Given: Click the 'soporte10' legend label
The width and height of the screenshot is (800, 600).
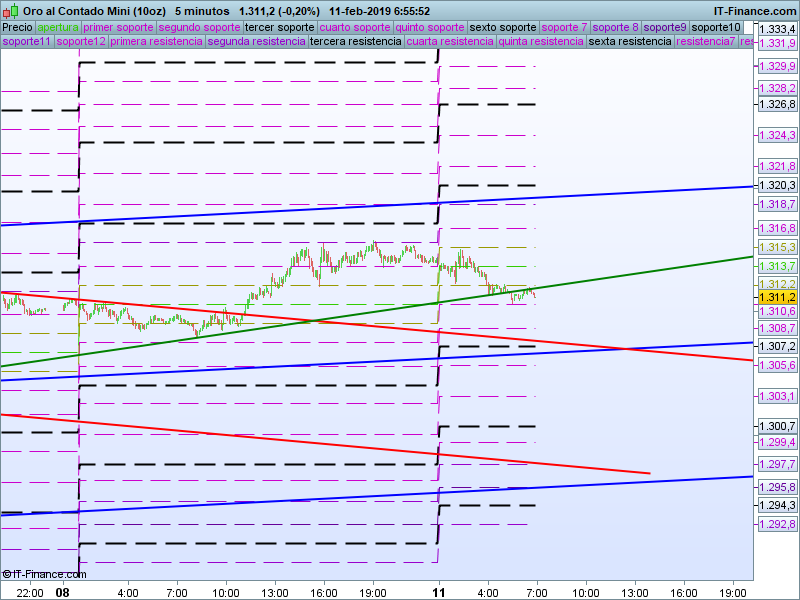Looking at the screenshot, I should point(716,27).
